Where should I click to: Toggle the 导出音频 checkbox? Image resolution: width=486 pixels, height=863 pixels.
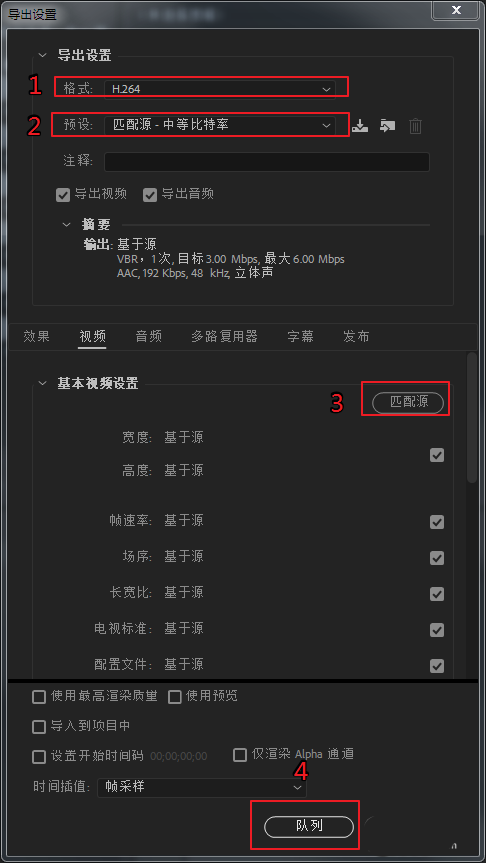click(150, 194)
